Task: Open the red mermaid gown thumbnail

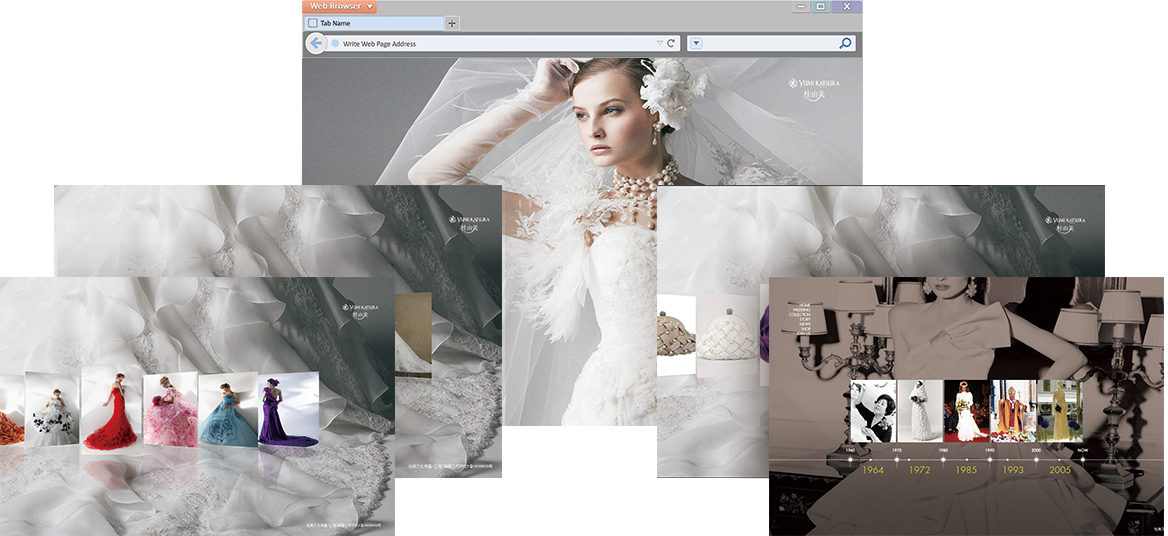Action: point(110,409)
